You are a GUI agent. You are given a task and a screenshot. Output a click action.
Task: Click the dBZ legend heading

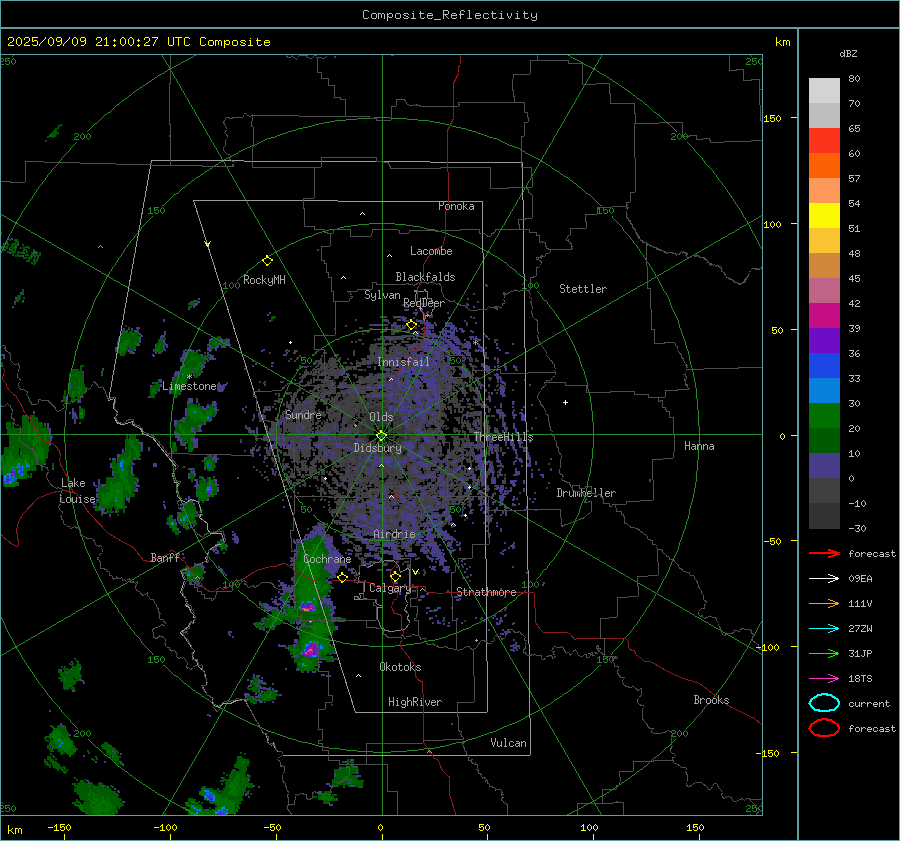tap(848, 53)
